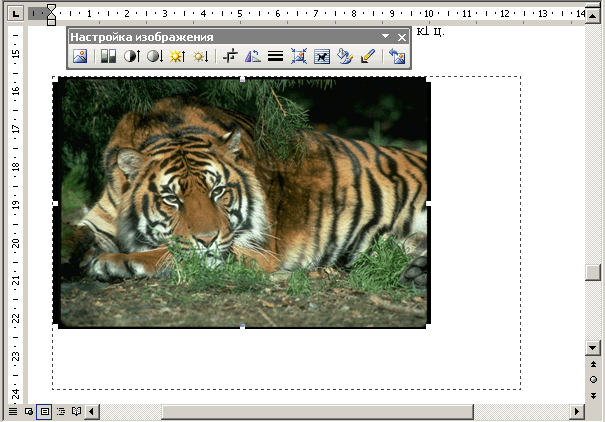Open the Picture toolbar options dropdown arrow
Screen dimensions: 605x422
[x=385, y=37]
